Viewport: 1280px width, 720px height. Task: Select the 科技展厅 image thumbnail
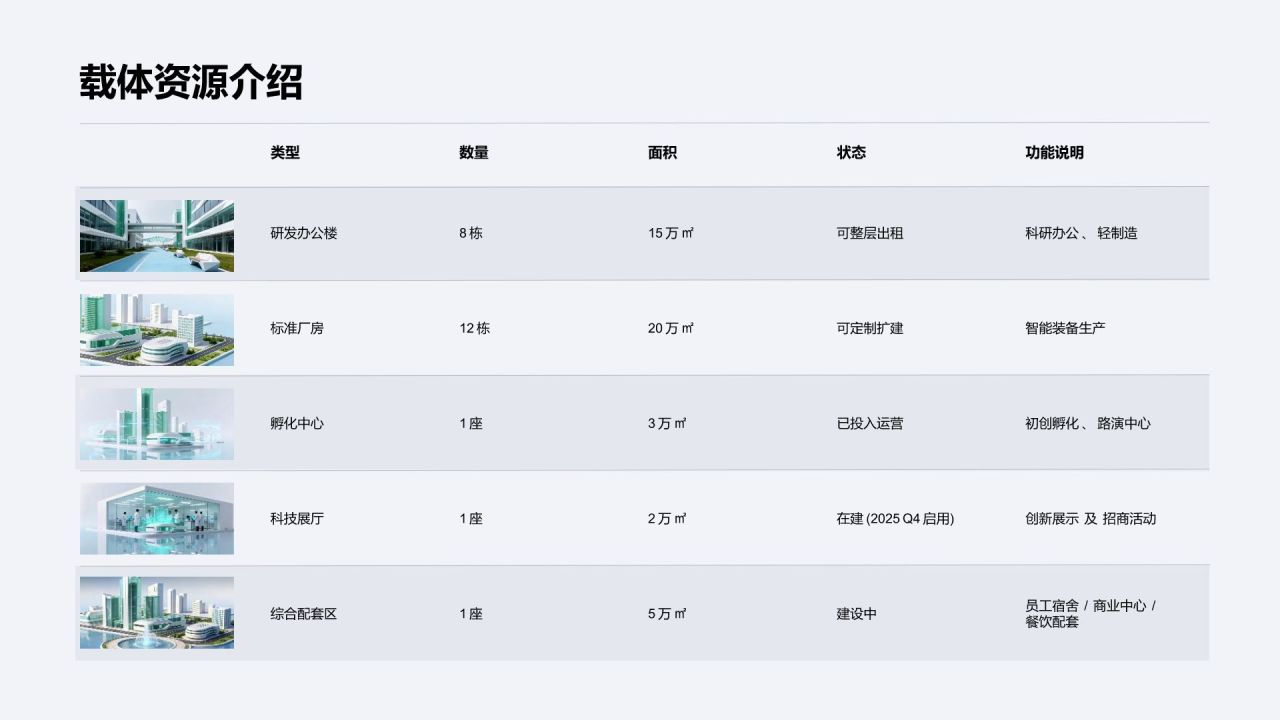pyautogui.click(x=157, y=519)
